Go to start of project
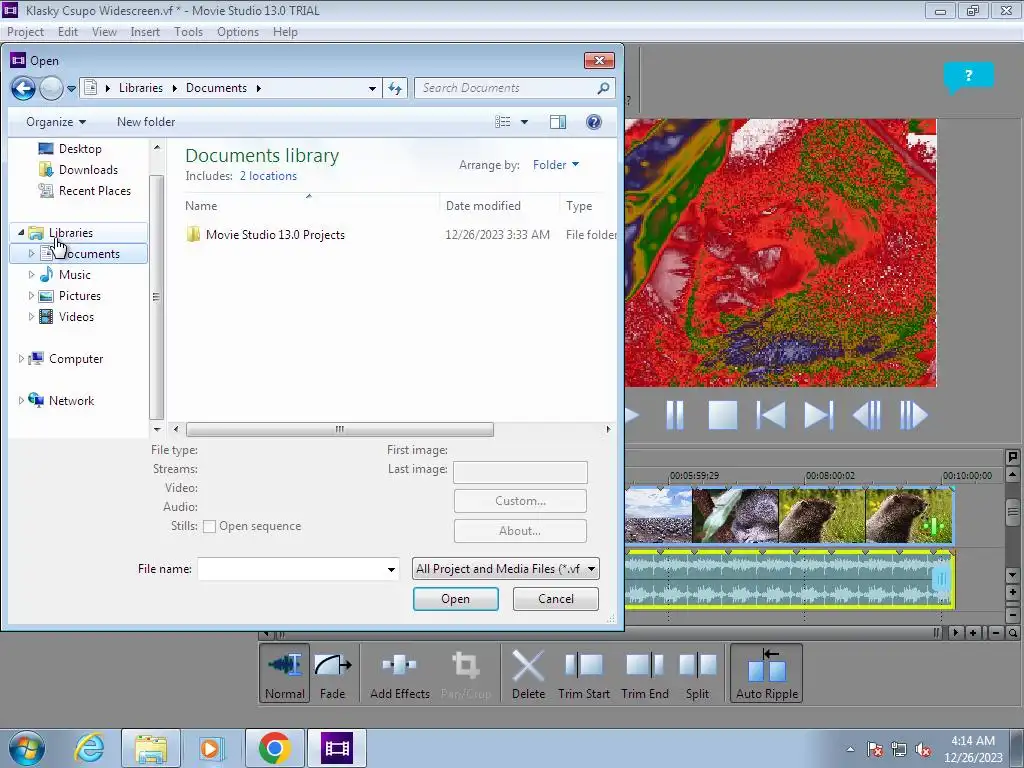This screenshot has height=768, width=1024. point(771,415)
